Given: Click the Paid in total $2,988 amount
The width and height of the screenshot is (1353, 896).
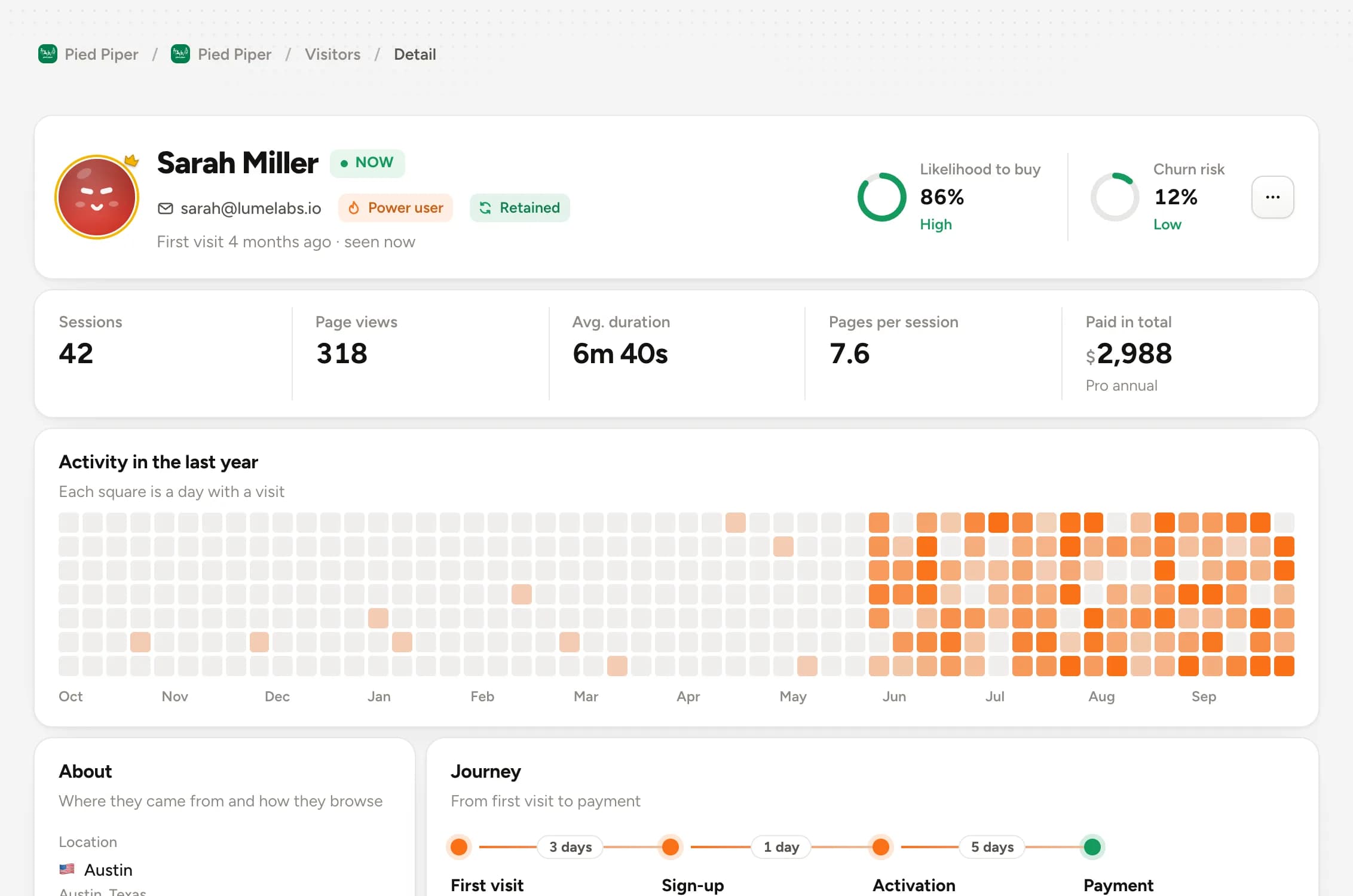Looking at the screenshot, I should (x=1129, y=354).
